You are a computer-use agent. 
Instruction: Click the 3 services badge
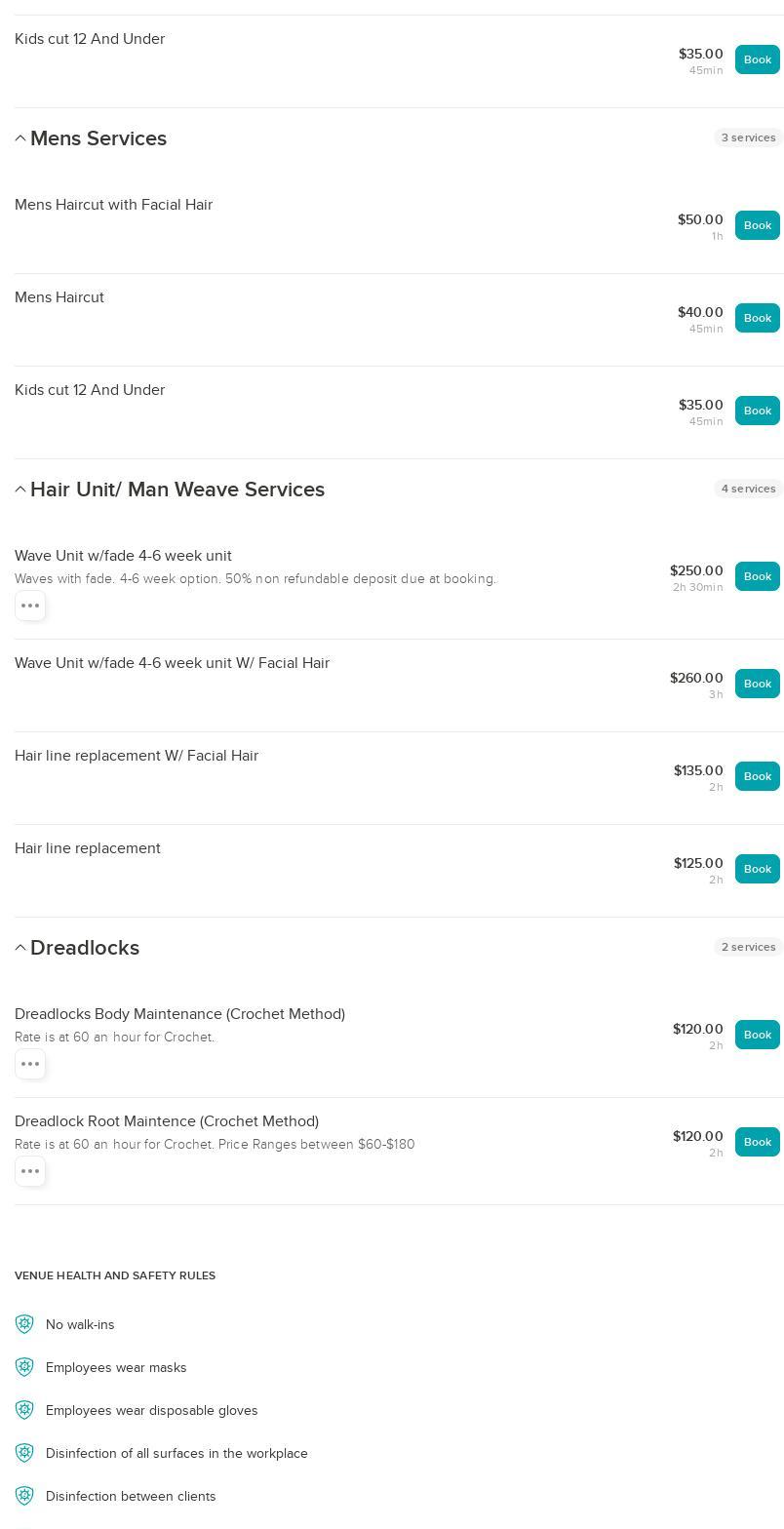(x=749, y=137)
